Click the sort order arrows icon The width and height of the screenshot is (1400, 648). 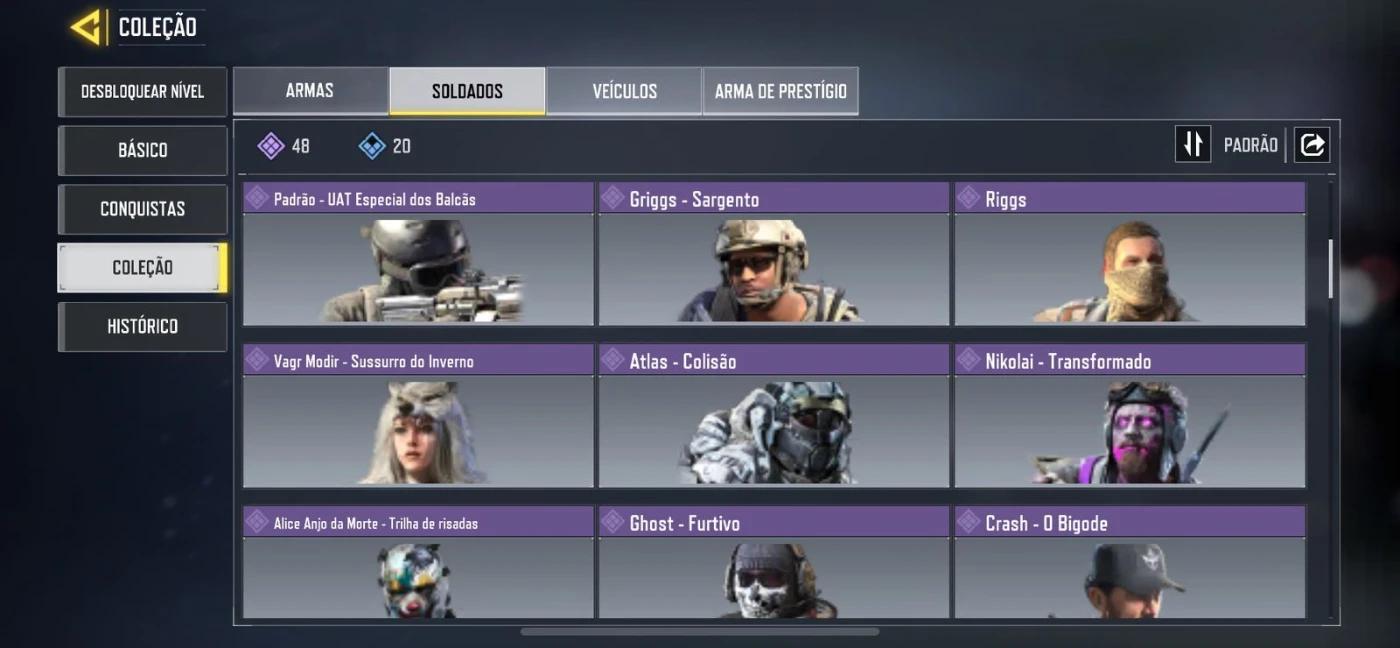1193,144
